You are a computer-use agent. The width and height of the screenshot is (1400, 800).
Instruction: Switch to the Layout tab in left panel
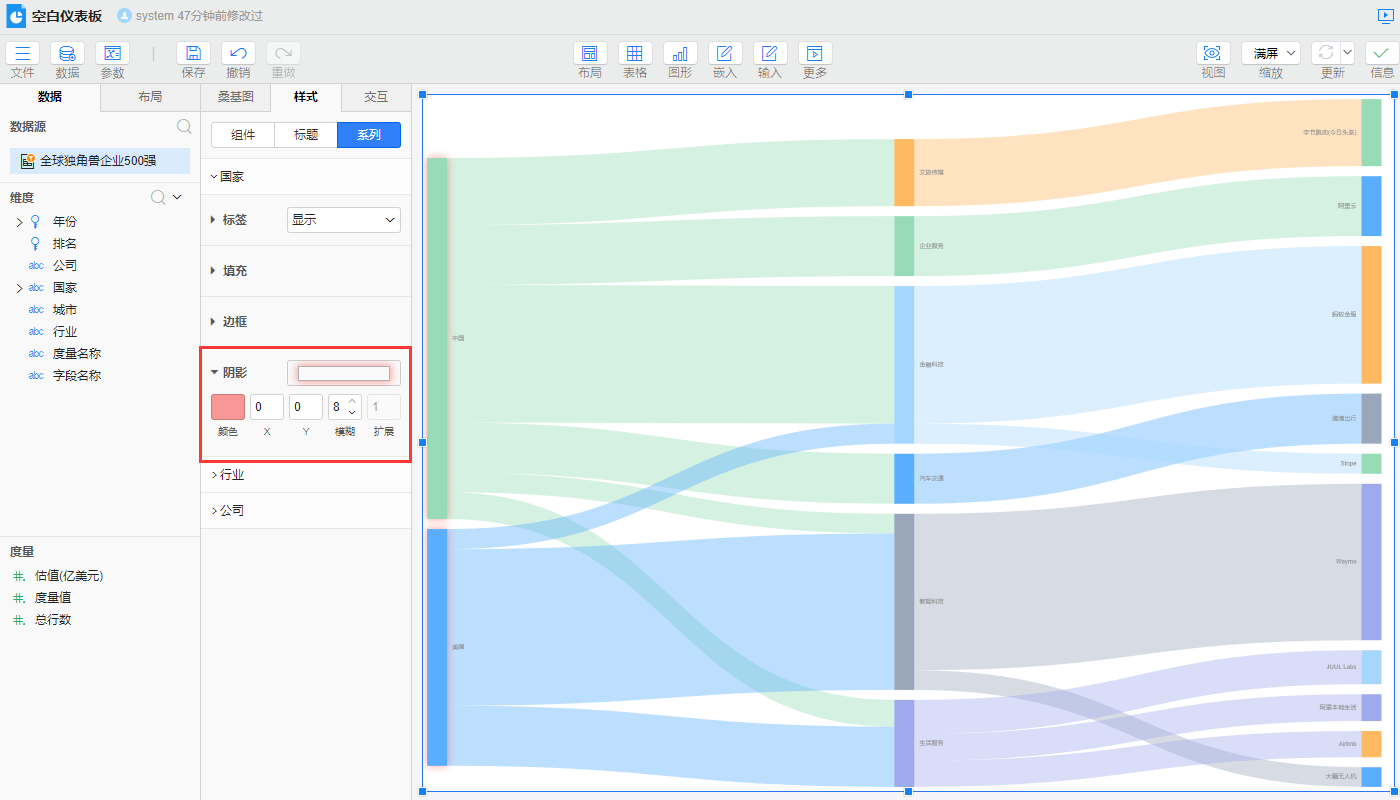150,97
